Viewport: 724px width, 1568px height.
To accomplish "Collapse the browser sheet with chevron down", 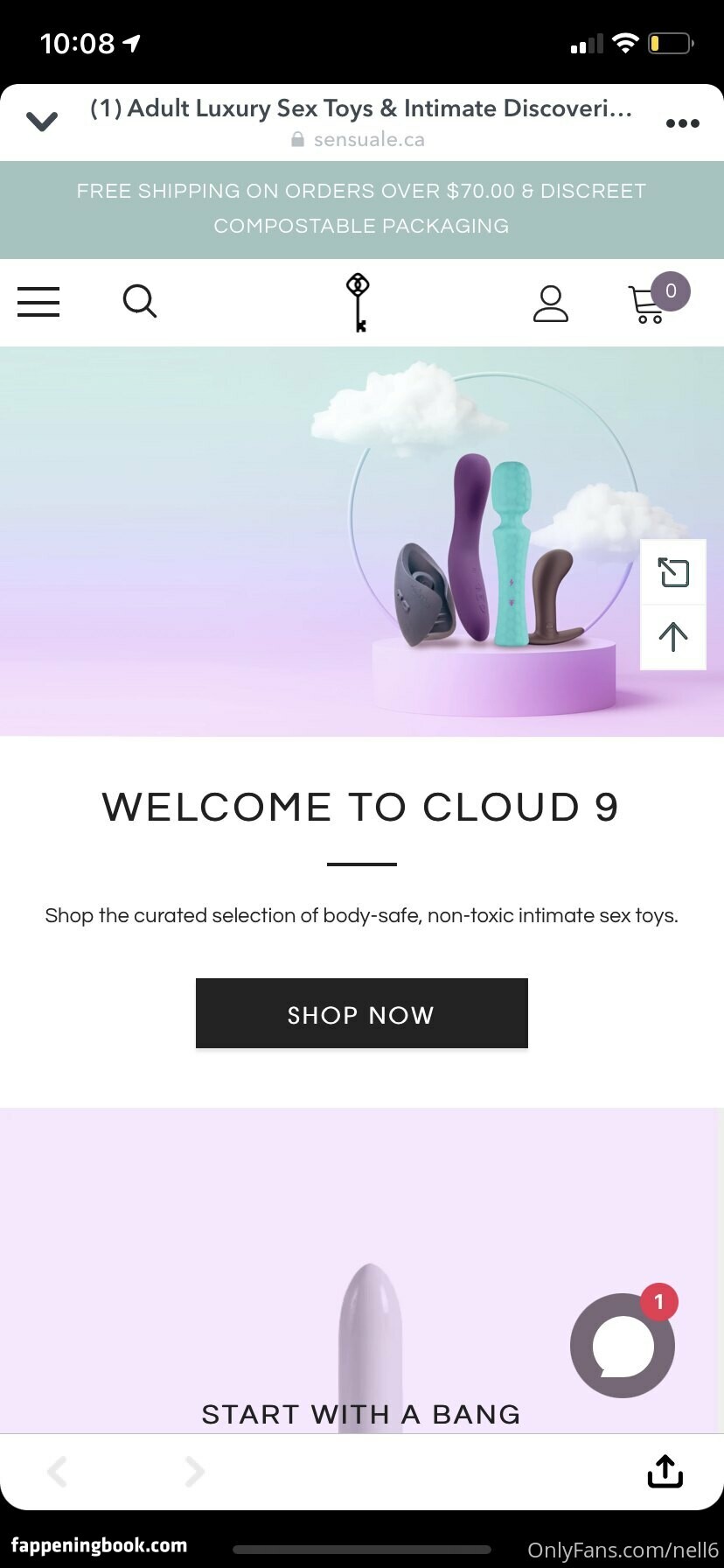I will coord(42,122).
